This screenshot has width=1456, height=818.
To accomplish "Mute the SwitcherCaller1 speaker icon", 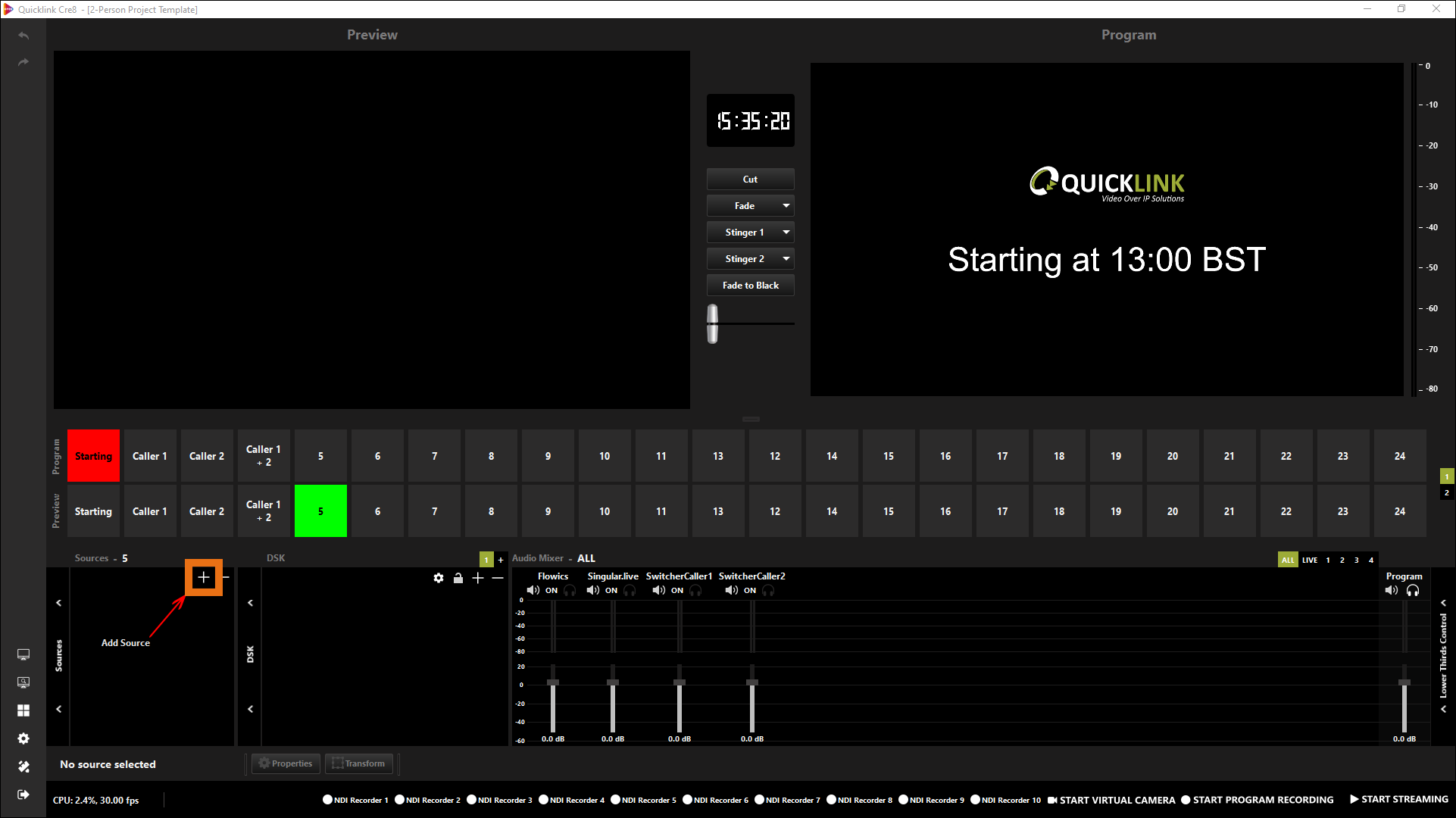I will pyautogui.click(x=659, y=590).
